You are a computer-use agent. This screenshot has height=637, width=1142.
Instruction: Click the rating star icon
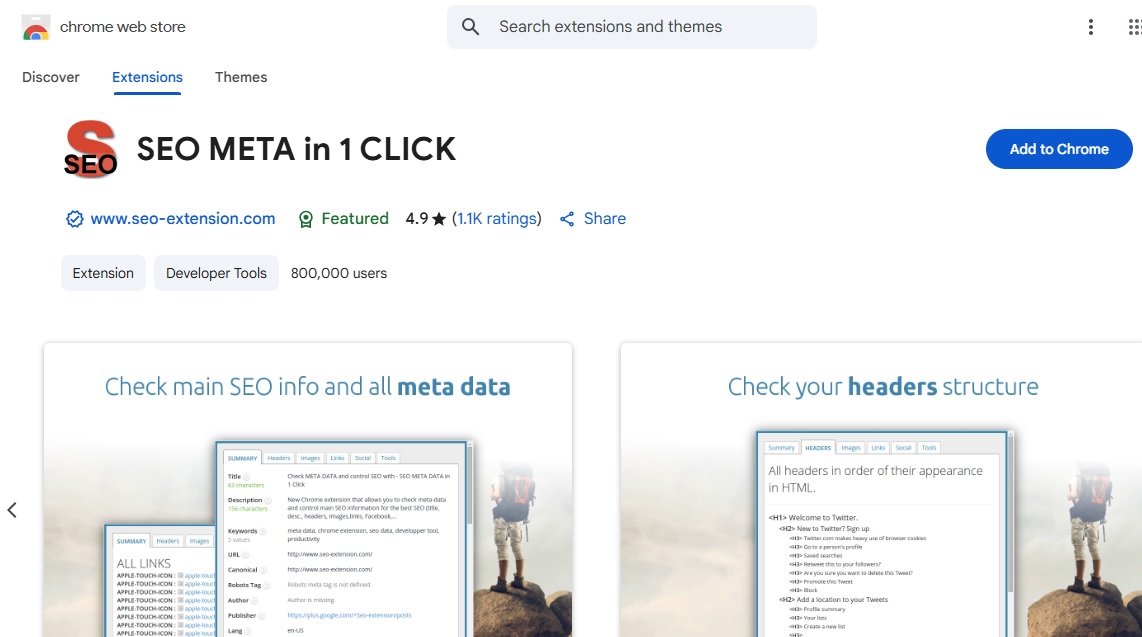coord(438,219)
